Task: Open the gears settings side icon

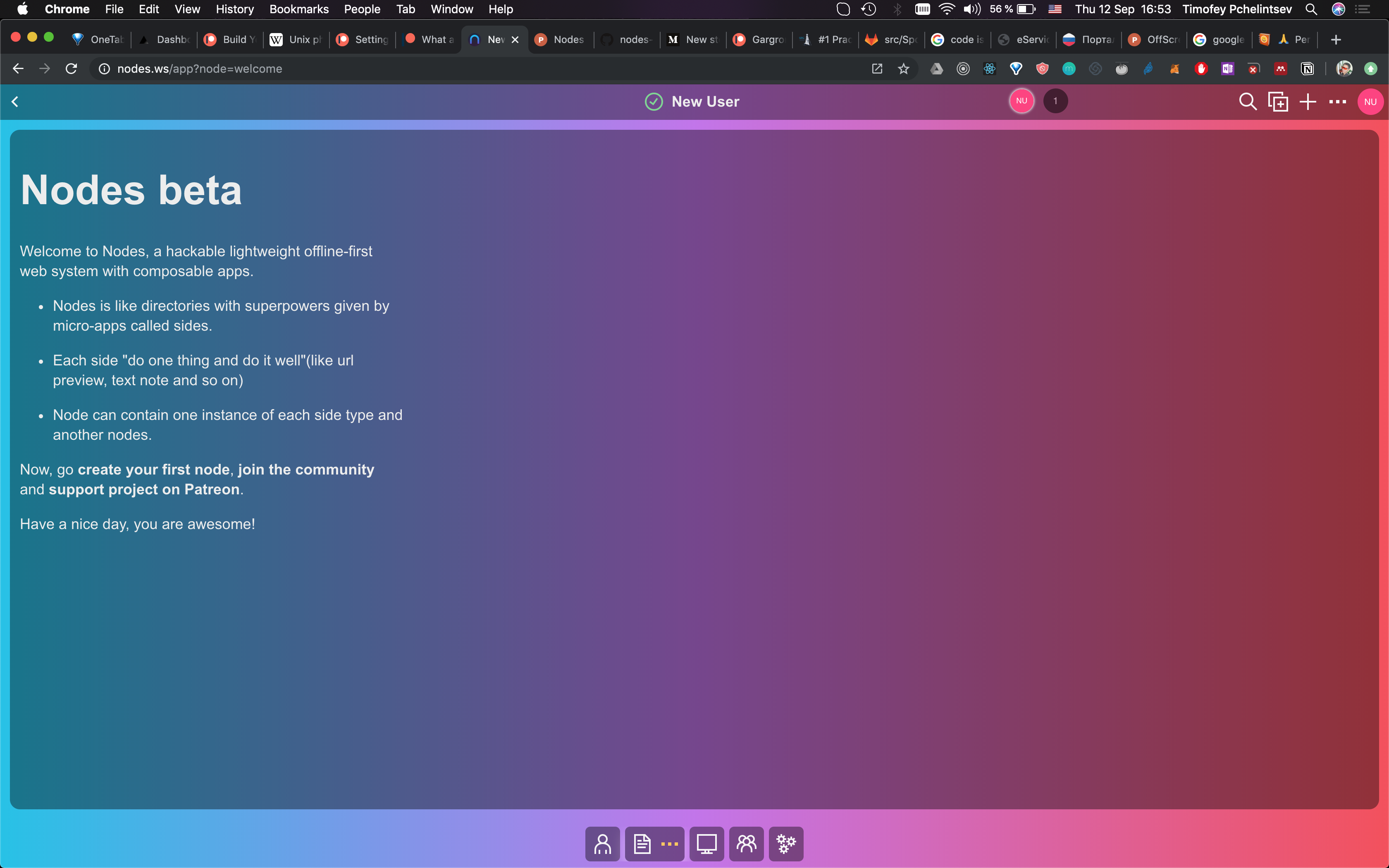Action: coord(786,843)
